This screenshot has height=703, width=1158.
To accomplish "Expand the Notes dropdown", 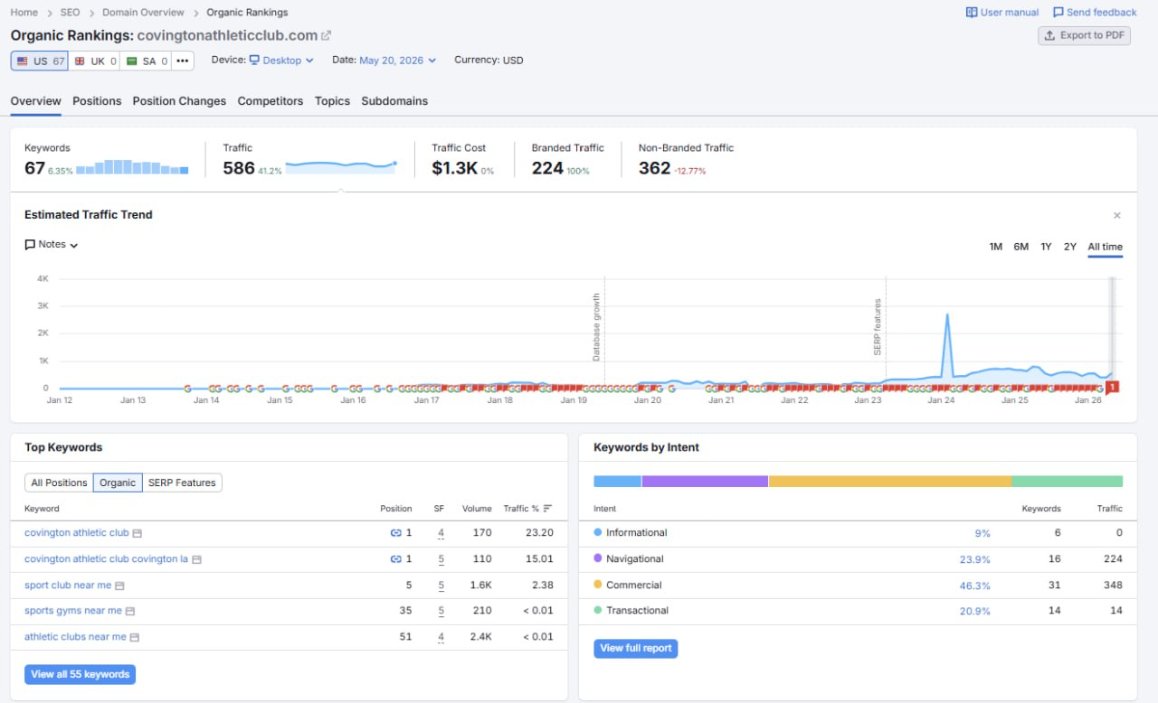I will pos(52,244).
